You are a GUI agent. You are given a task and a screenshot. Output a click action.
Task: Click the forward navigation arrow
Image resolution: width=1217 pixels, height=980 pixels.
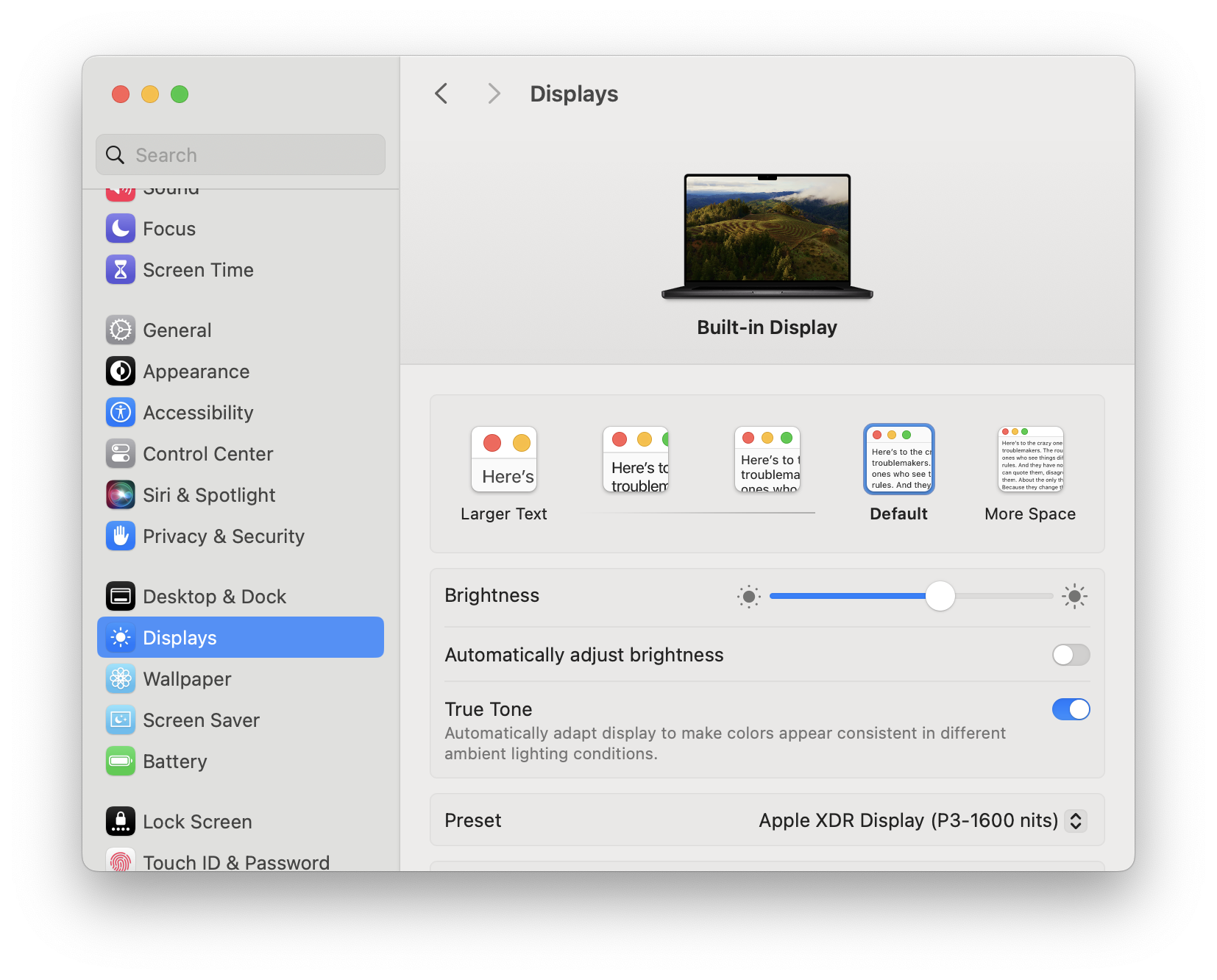pos(493,93)
